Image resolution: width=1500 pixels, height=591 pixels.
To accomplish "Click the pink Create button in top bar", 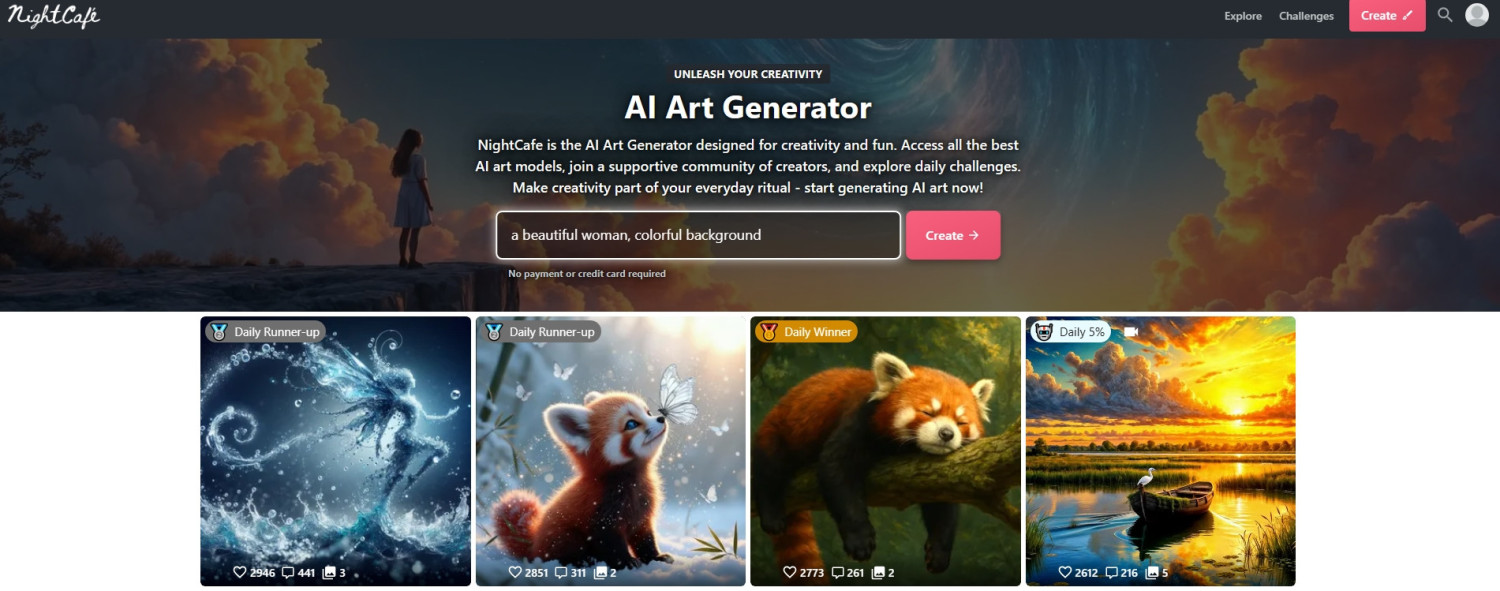I will pyautogui.click(x=1387, y=16).
